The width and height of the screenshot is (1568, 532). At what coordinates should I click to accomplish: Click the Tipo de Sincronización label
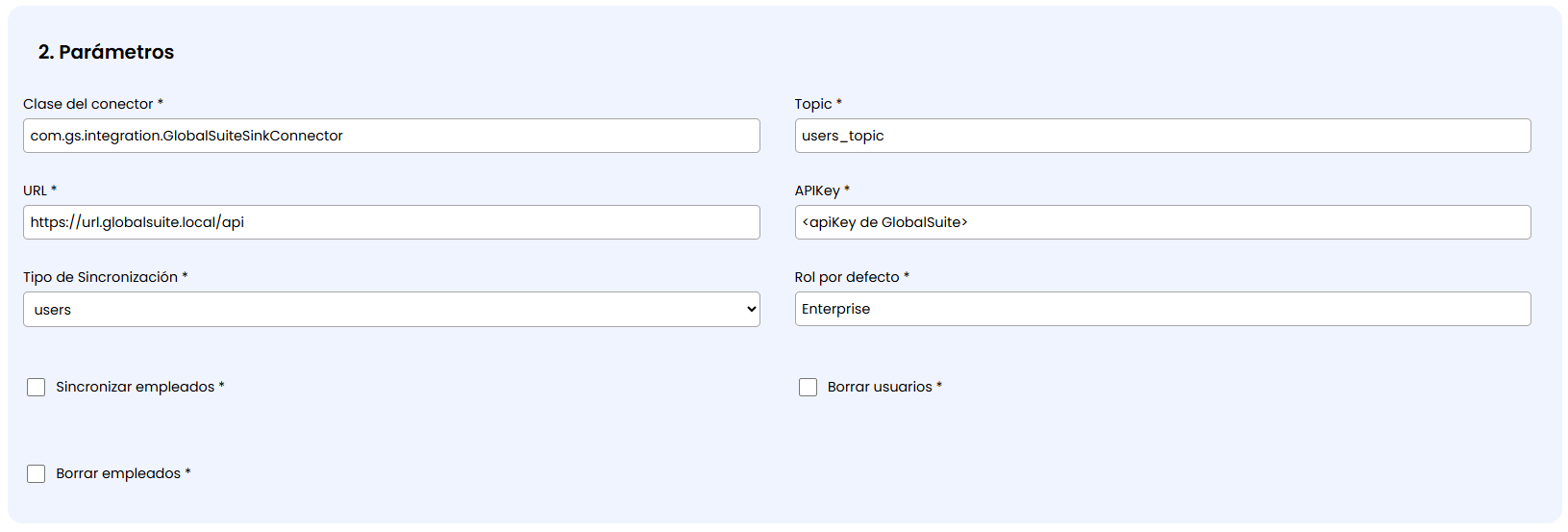tap(100, 277)
